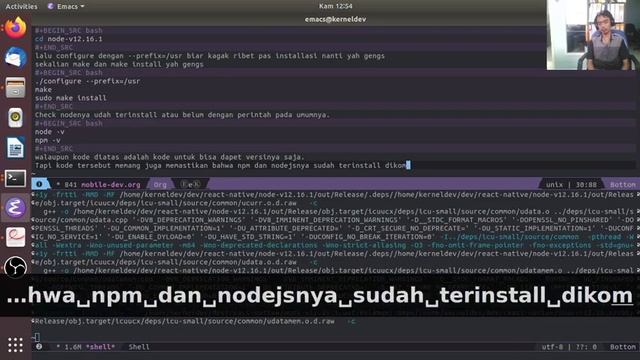The width and height of the screenshot is (640, 360).
Task: Click the 'node -v' line
Action: click(x=49, y=131)
